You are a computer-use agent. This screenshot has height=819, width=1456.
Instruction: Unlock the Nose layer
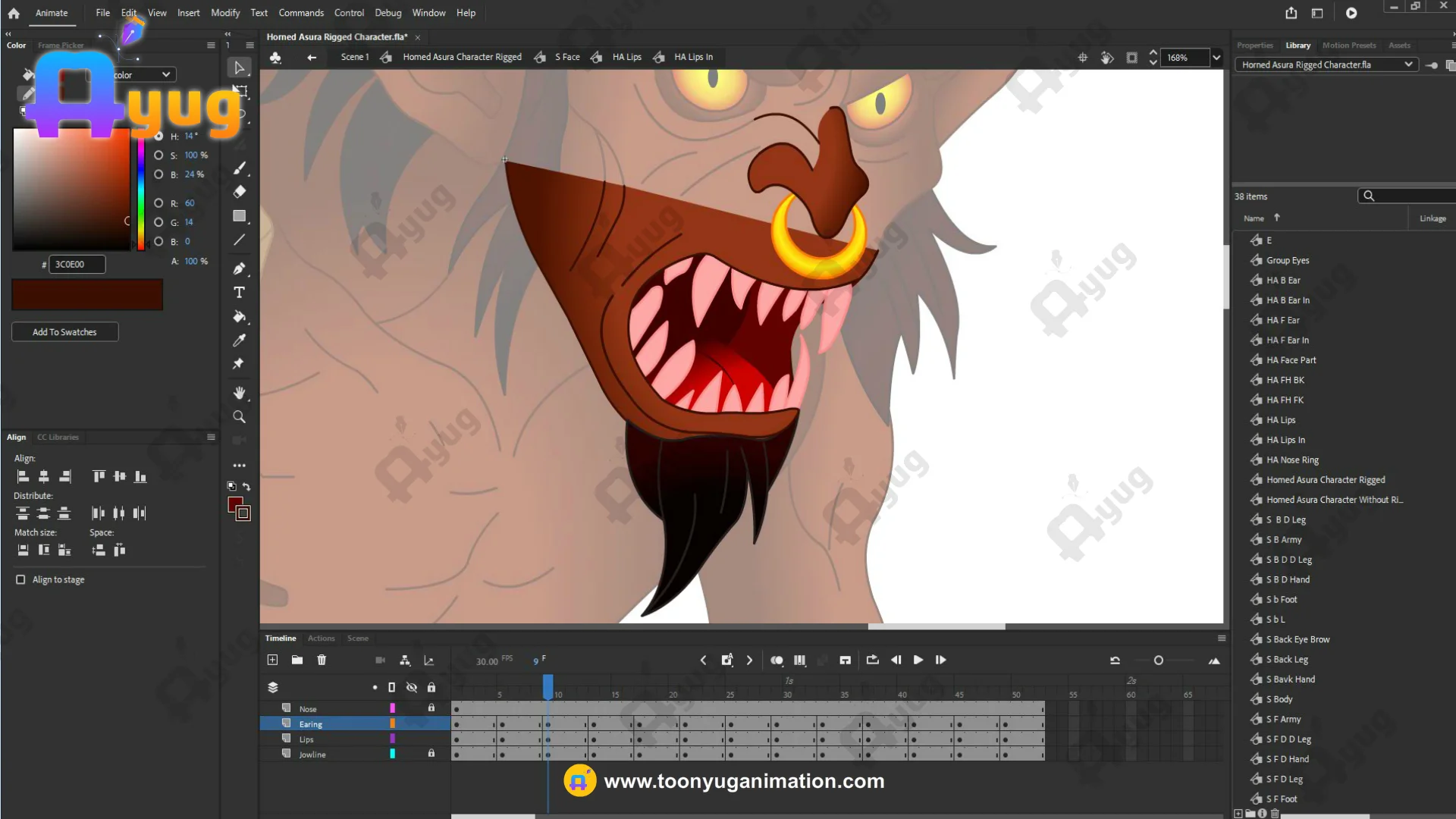click(431, 708)
